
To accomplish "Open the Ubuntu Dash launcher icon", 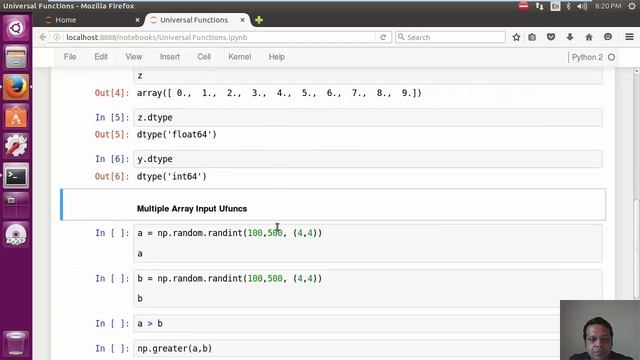I will (16, 28).
